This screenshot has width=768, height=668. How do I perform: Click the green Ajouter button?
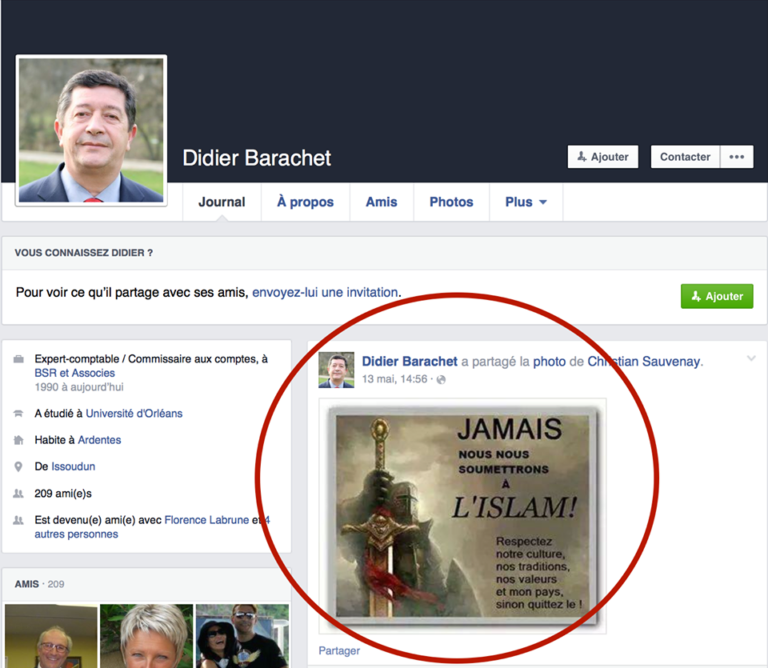717,296
